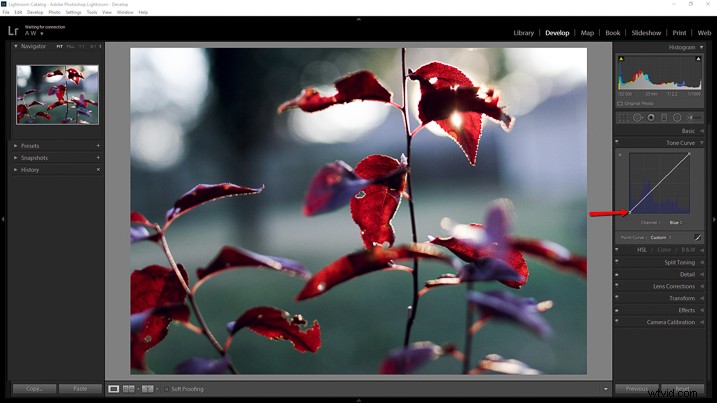Screen dimensions: 717x403
Task: Select the Graduated Filter tool
Action: 664,118
